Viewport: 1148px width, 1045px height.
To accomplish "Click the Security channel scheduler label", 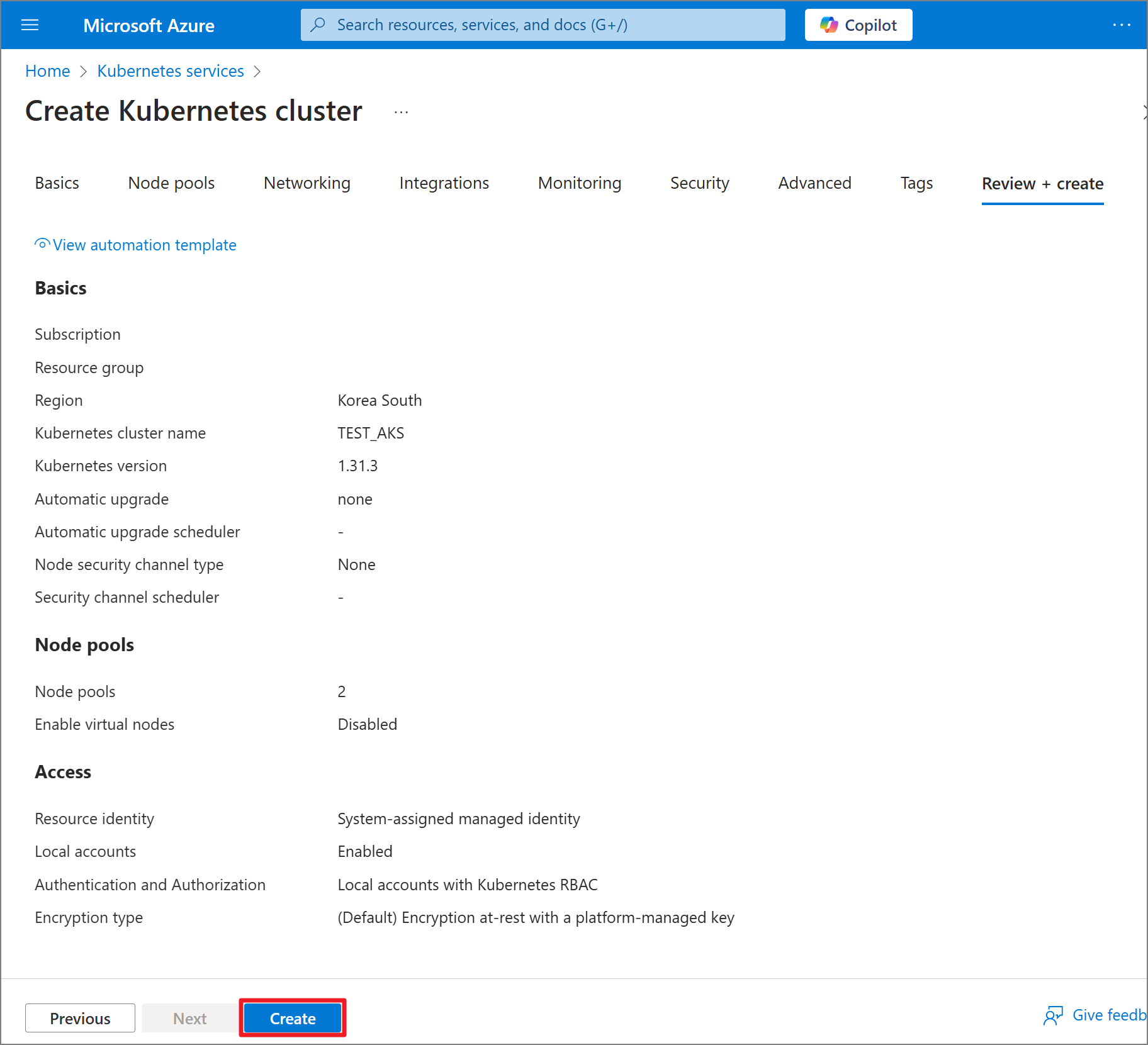I will click(127, 598).
